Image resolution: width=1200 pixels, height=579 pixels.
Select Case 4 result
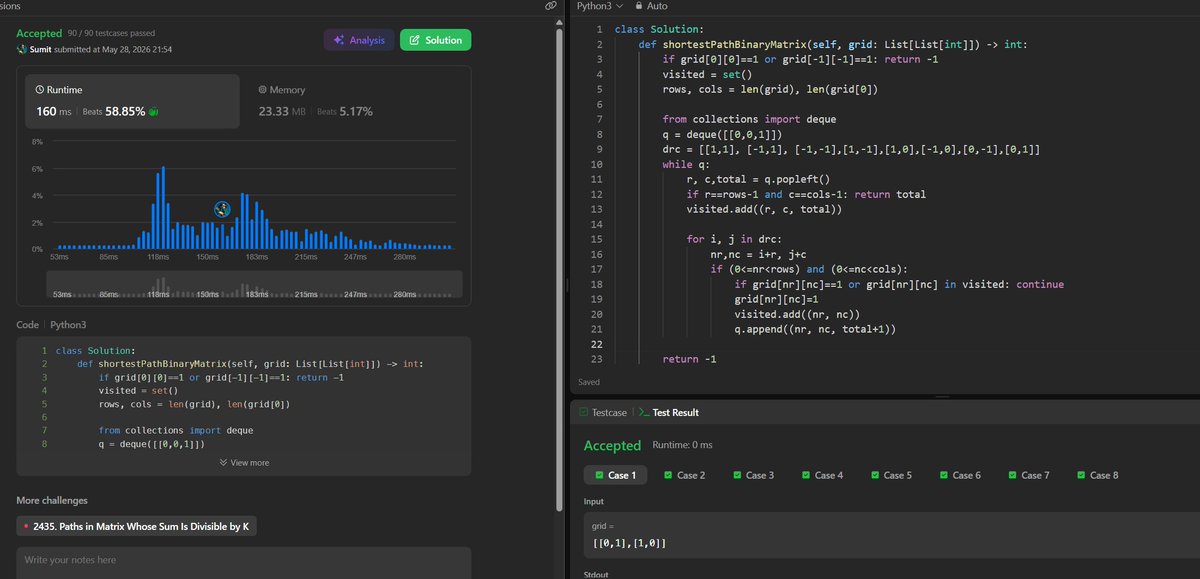[x=822, y=475]
